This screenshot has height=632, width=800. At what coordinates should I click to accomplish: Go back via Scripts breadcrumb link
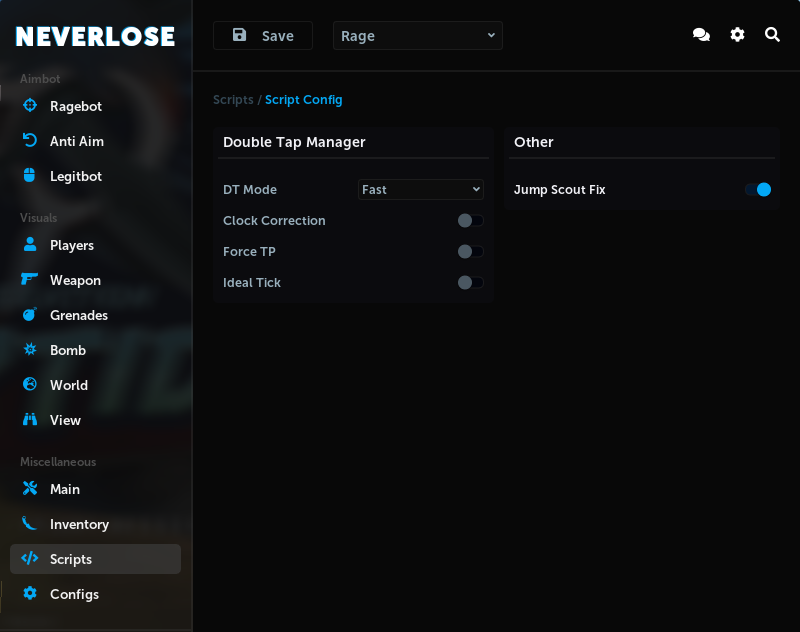tap(232, 100)
